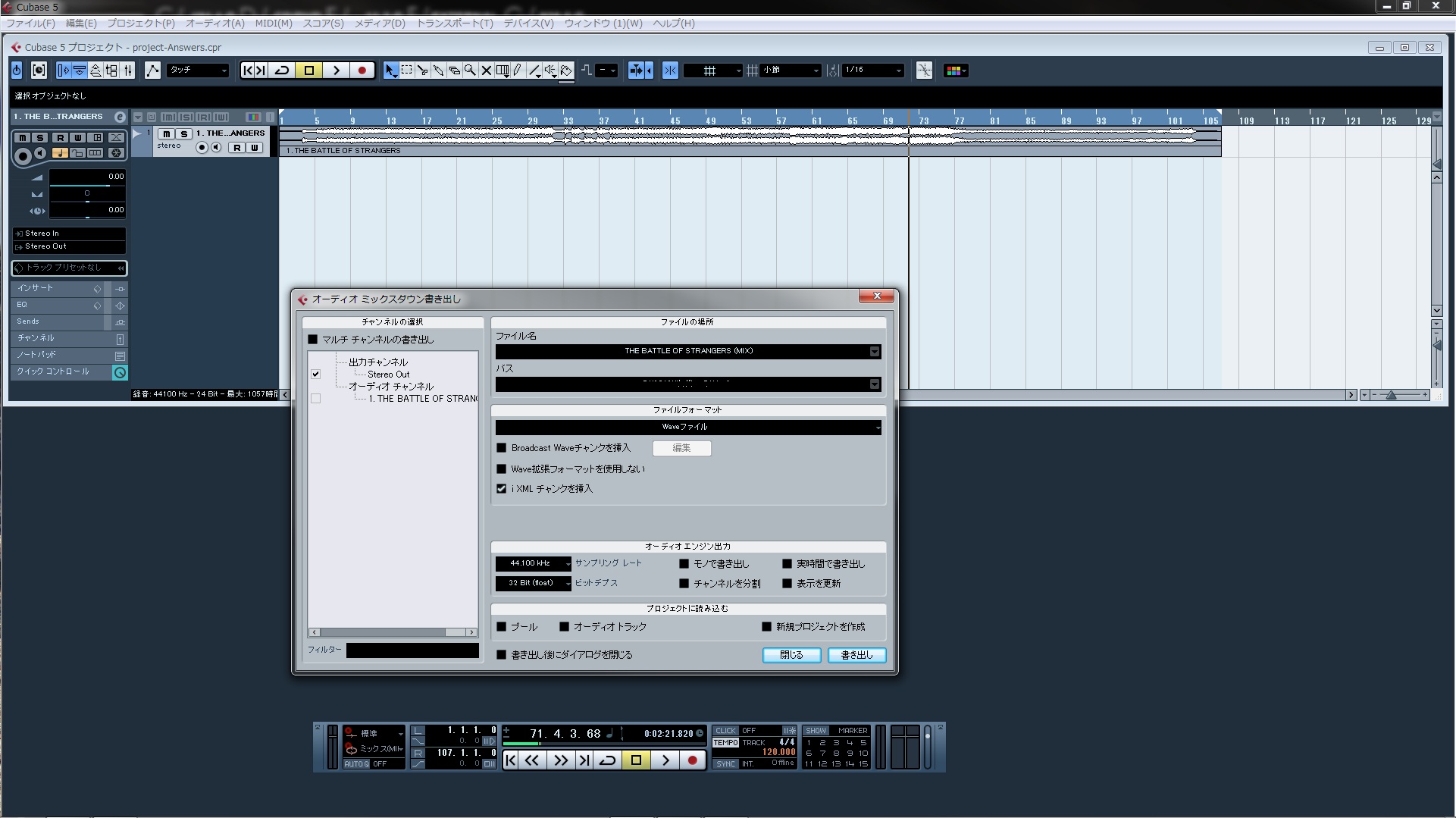Screen dimensions: 1456x818
Task: Open the file name dropdown arrow
Action: tap(875, 351)
